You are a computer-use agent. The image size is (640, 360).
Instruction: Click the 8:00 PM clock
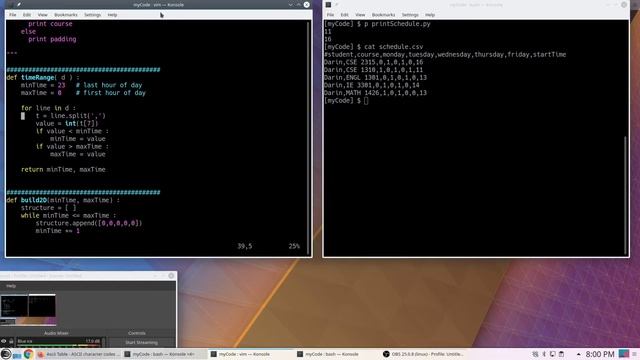coord(600,354)
